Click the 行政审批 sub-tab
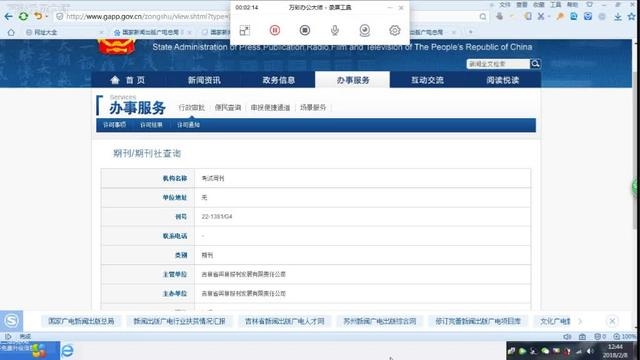This screenshot has width=640, height=360. 191,107
